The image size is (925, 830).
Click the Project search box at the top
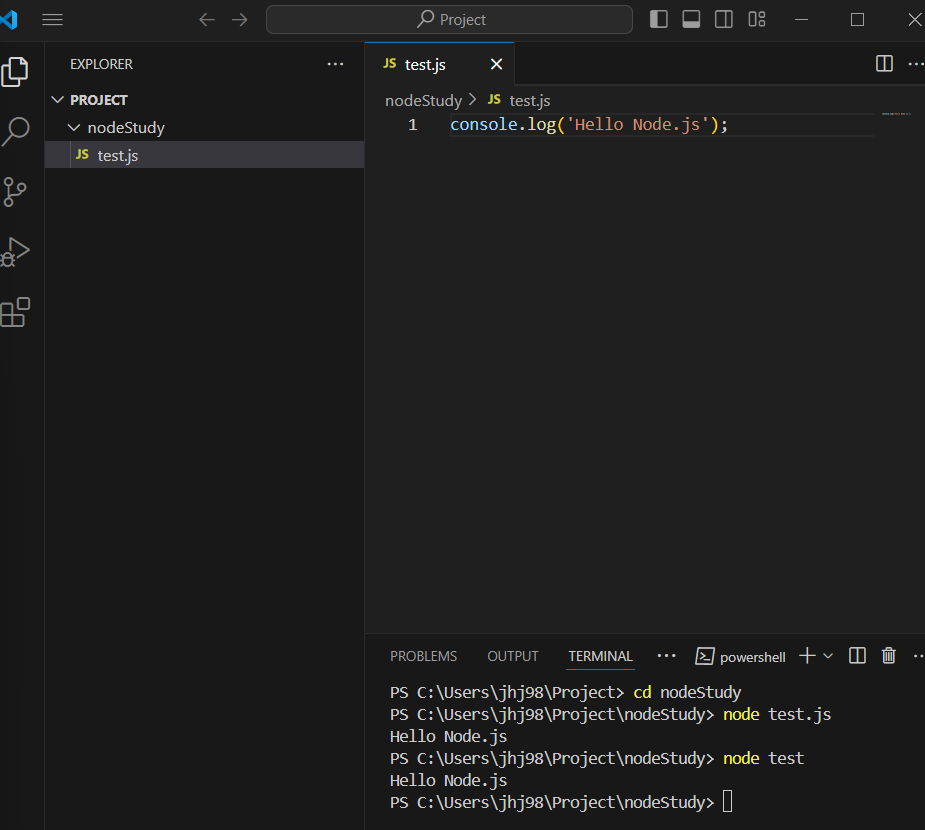[448, 19]
